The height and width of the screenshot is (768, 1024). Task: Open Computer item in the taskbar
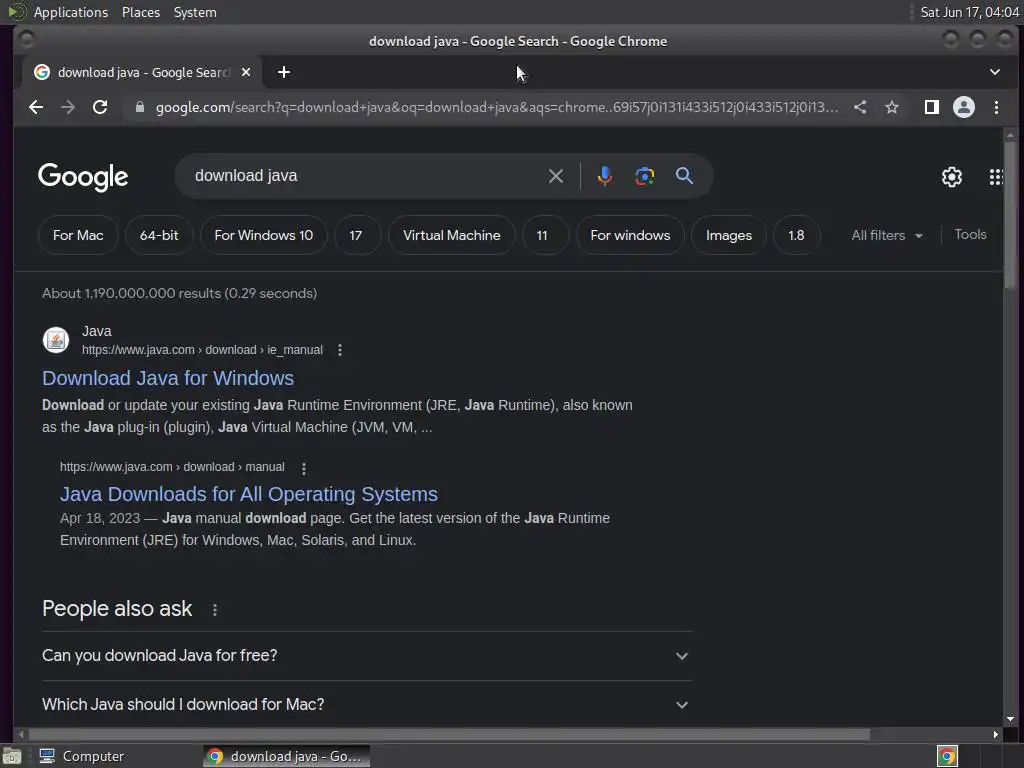[82, 756]
